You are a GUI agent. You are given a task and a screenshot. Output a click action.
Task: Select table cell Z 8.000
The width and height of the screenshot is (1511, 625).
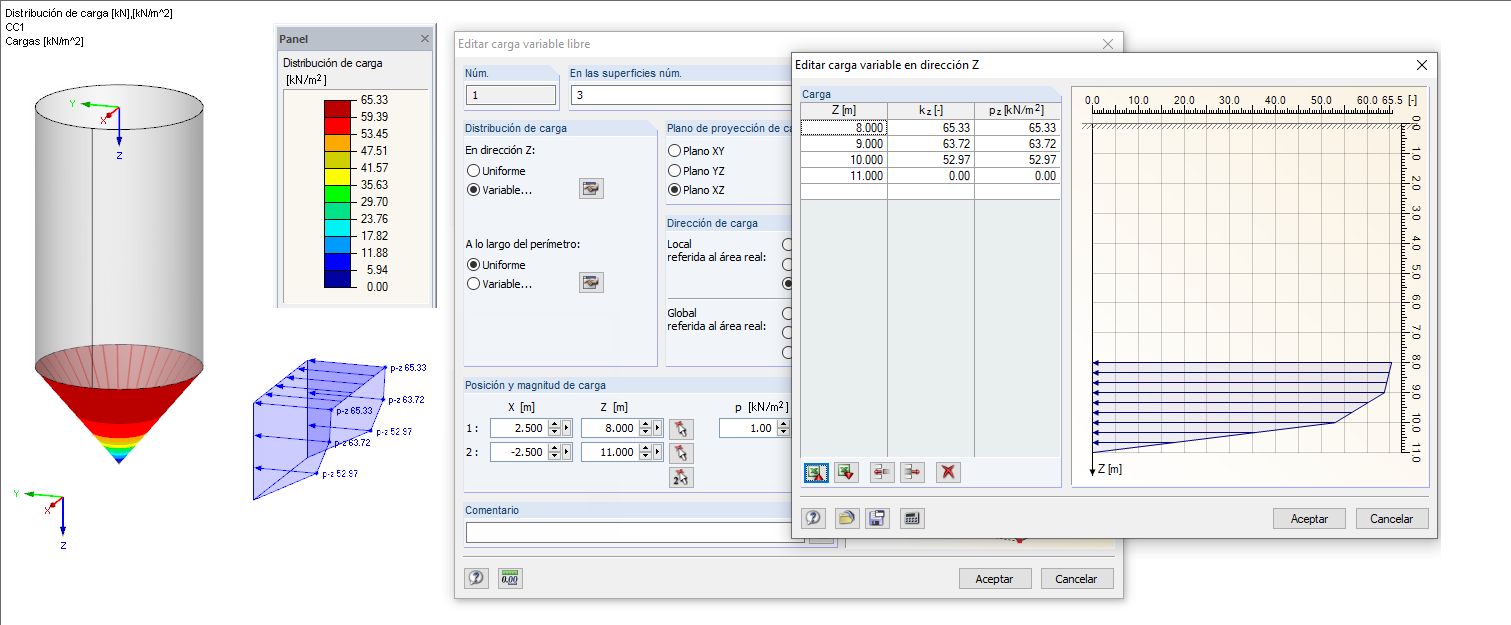coord(844,128)
